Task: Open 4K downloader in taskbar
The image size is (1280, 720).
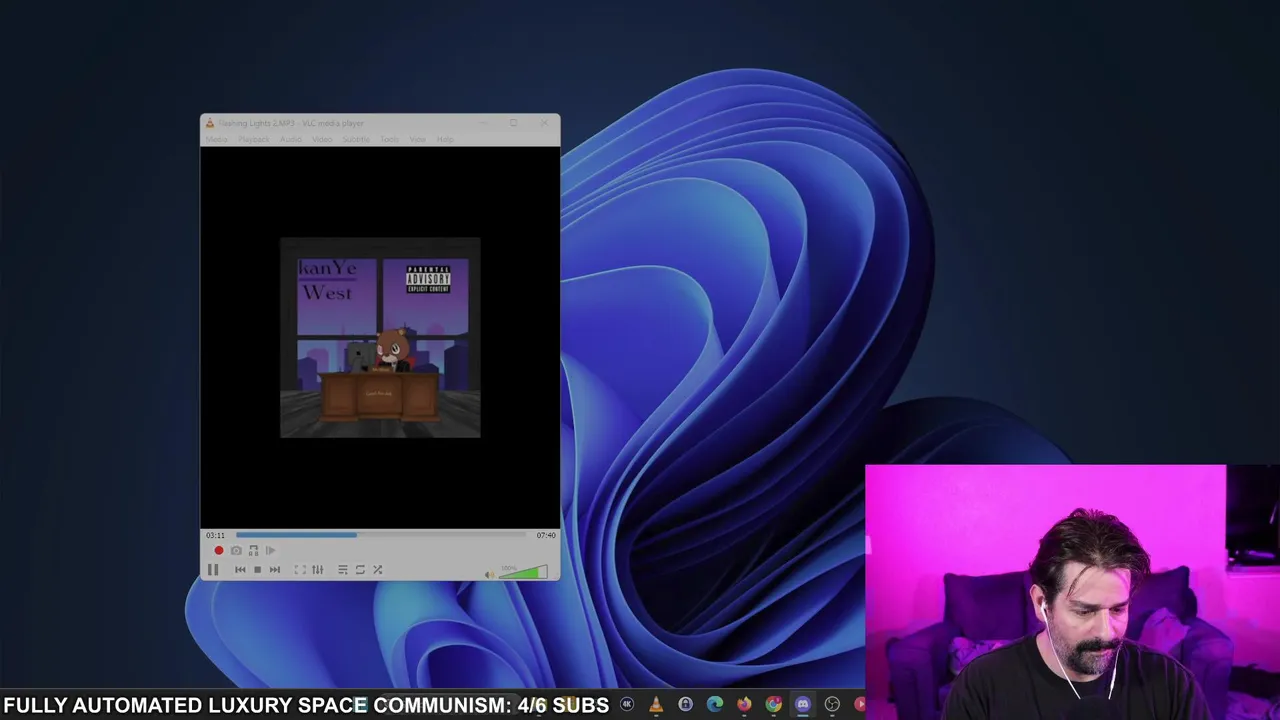Action: click(x=627, y=705)
